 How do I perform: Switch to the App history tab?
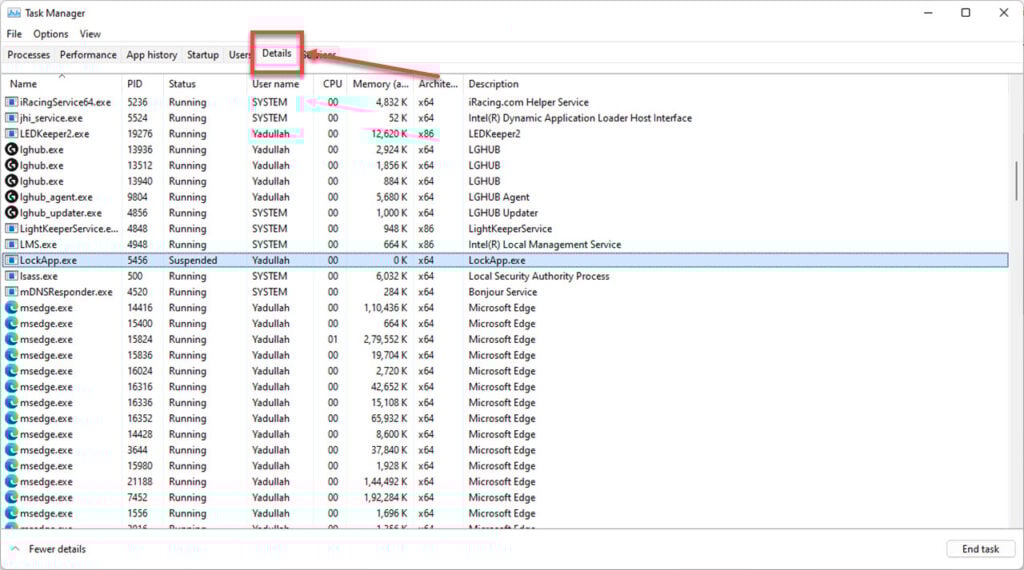(x=152, y=55)
